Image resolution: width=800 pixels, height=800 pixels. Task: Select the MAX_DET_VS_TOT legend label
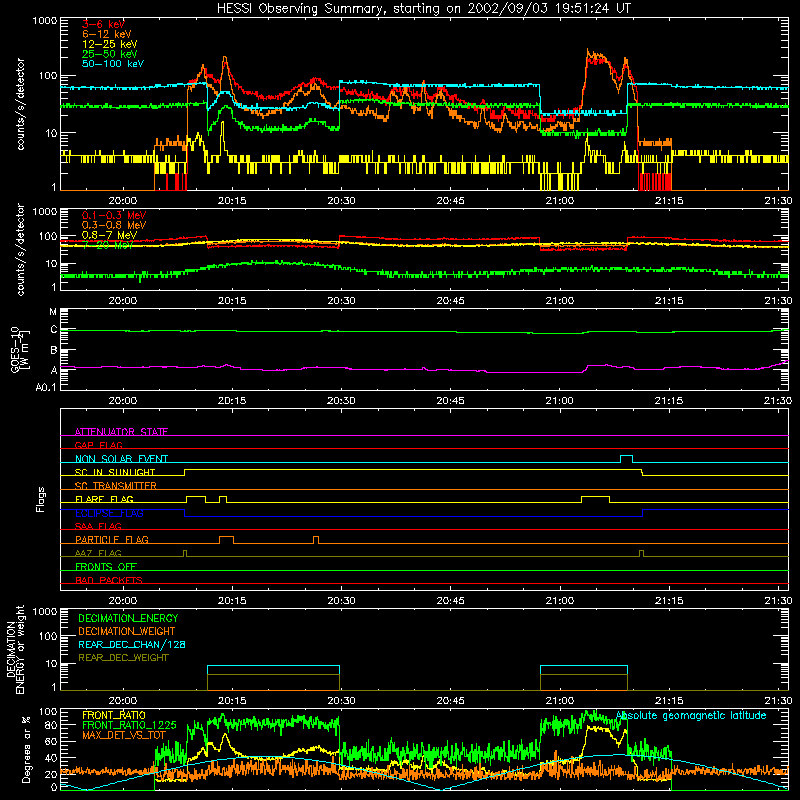(x=124, y=735)
